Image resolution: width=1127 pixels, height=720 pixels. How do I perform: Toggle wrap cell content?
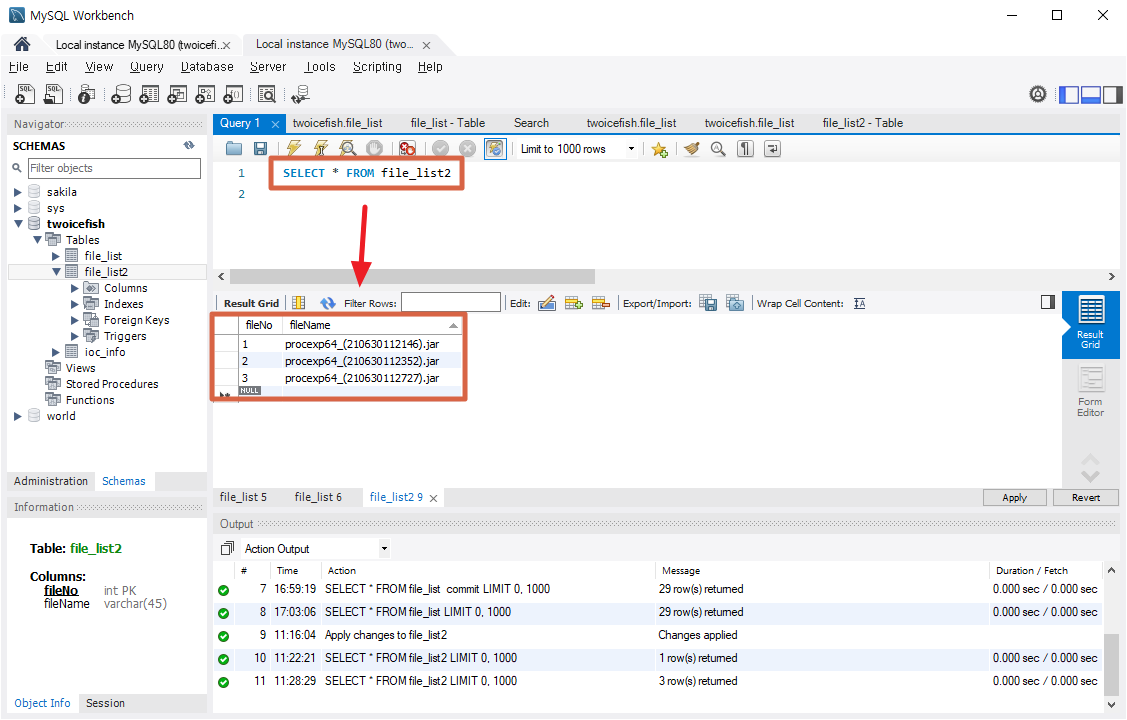tap(860, 303)
